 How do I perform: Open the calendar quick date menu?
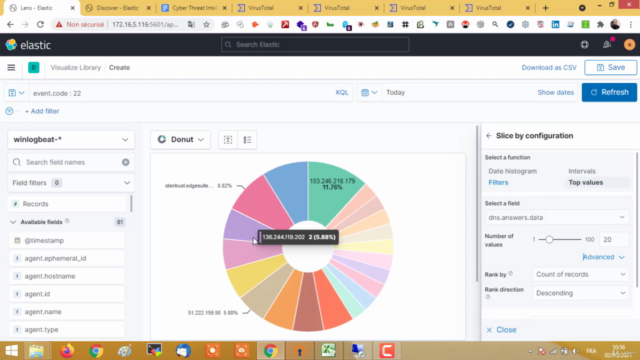[x=369, y=93]
